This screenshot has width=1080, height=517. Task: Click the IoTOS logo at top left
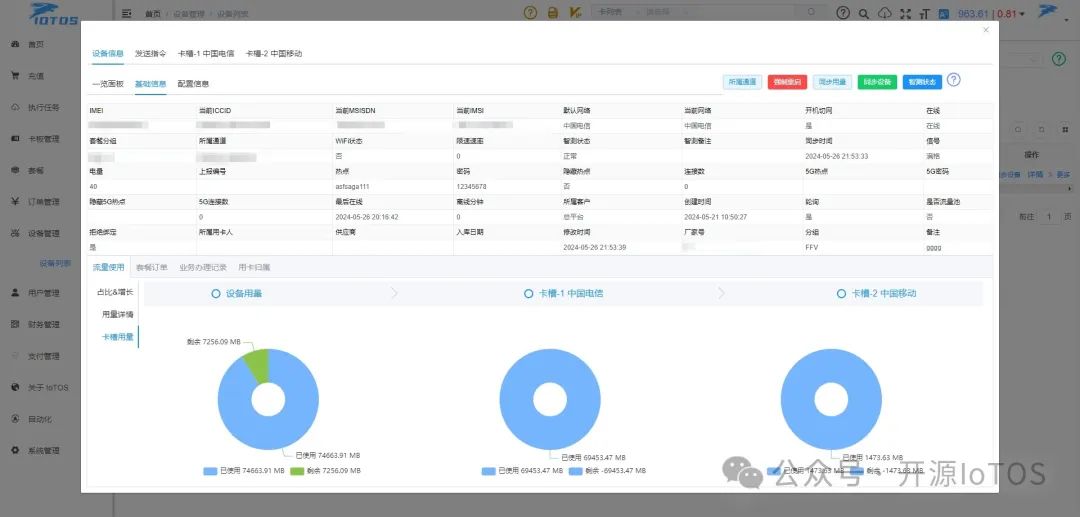pos(54,13)
